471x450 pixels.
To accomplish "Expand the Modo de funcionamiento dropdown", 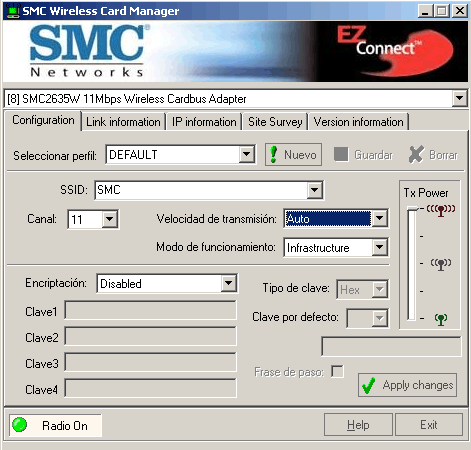I will tap(379, 247).
